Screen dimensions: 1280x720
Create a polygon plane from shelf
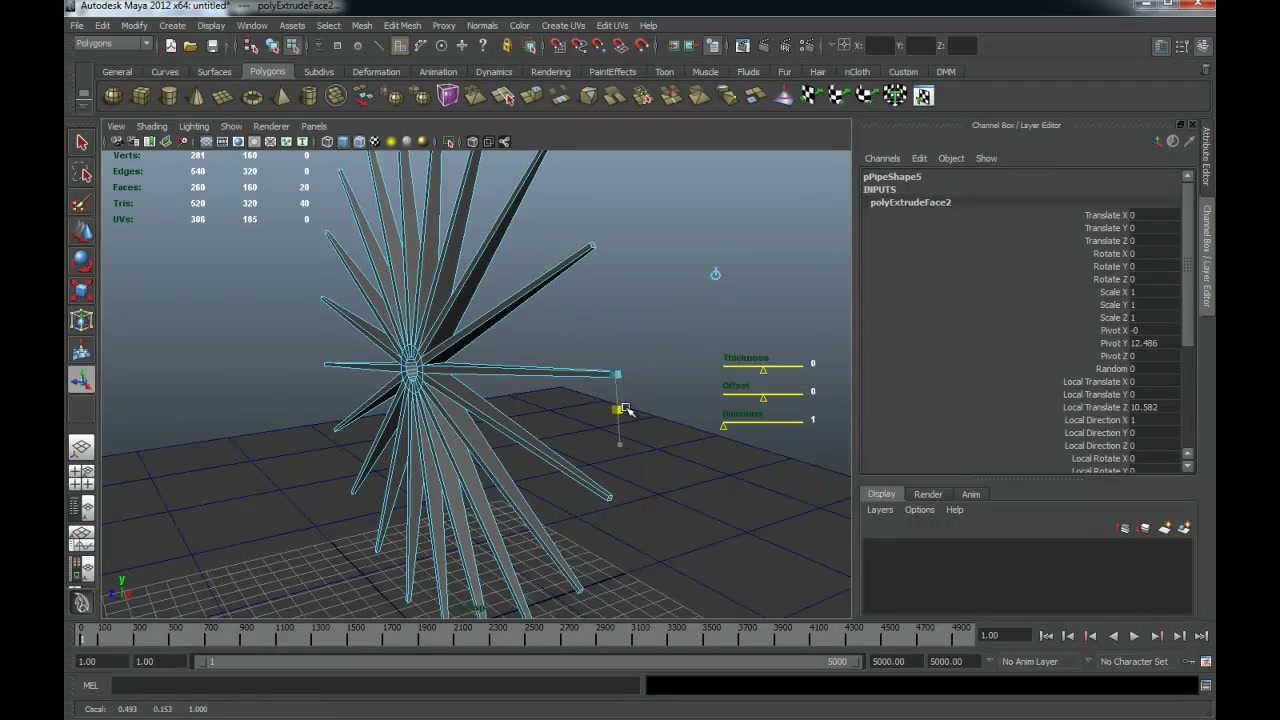(x=224, y=96)
